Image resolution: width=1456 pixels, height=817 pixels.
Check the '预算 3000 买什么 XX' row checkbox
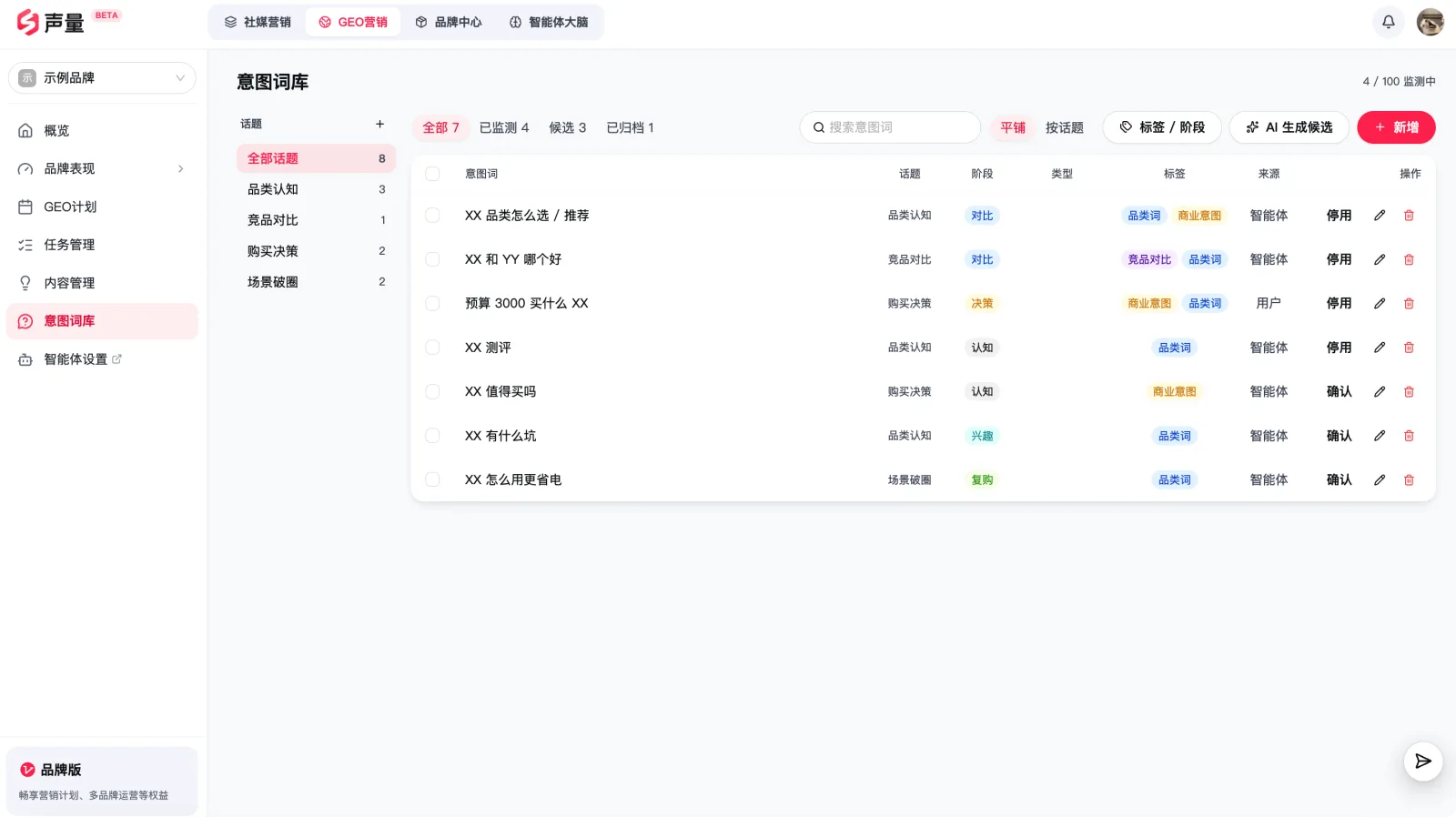[432, 303]
